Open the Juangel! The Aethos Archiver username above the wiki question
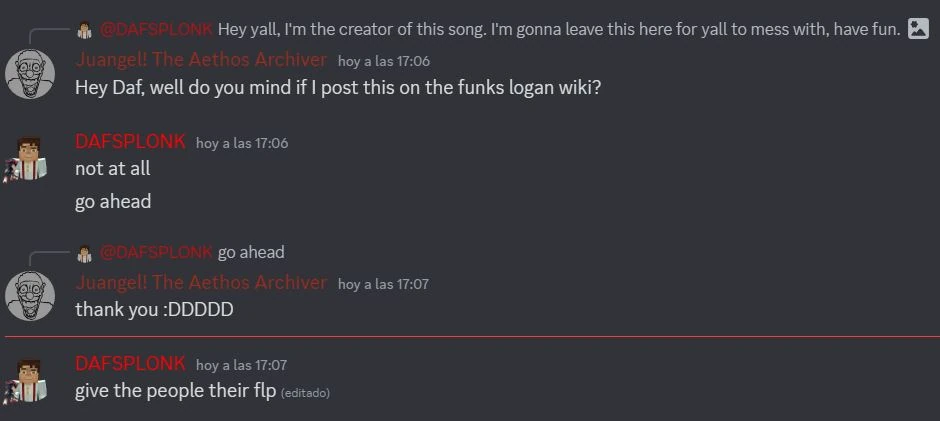The image size is (940, 421). [x=201, y=60]
